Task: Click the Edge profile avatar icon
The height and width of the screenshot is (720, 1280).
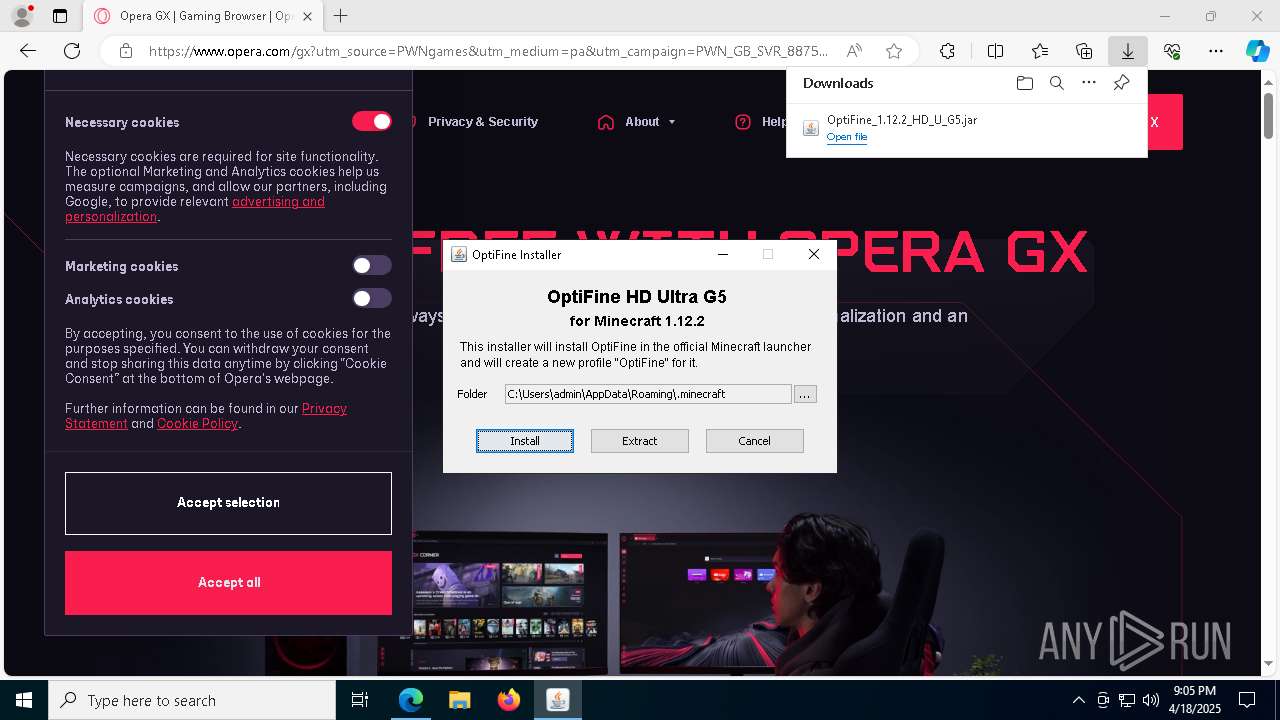Action: (x=21, y=16)
